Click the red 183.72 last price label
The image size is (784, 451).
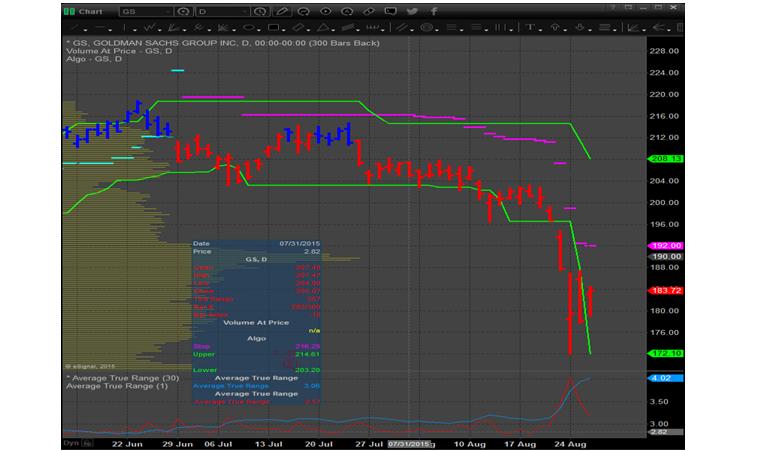point(665,290)
